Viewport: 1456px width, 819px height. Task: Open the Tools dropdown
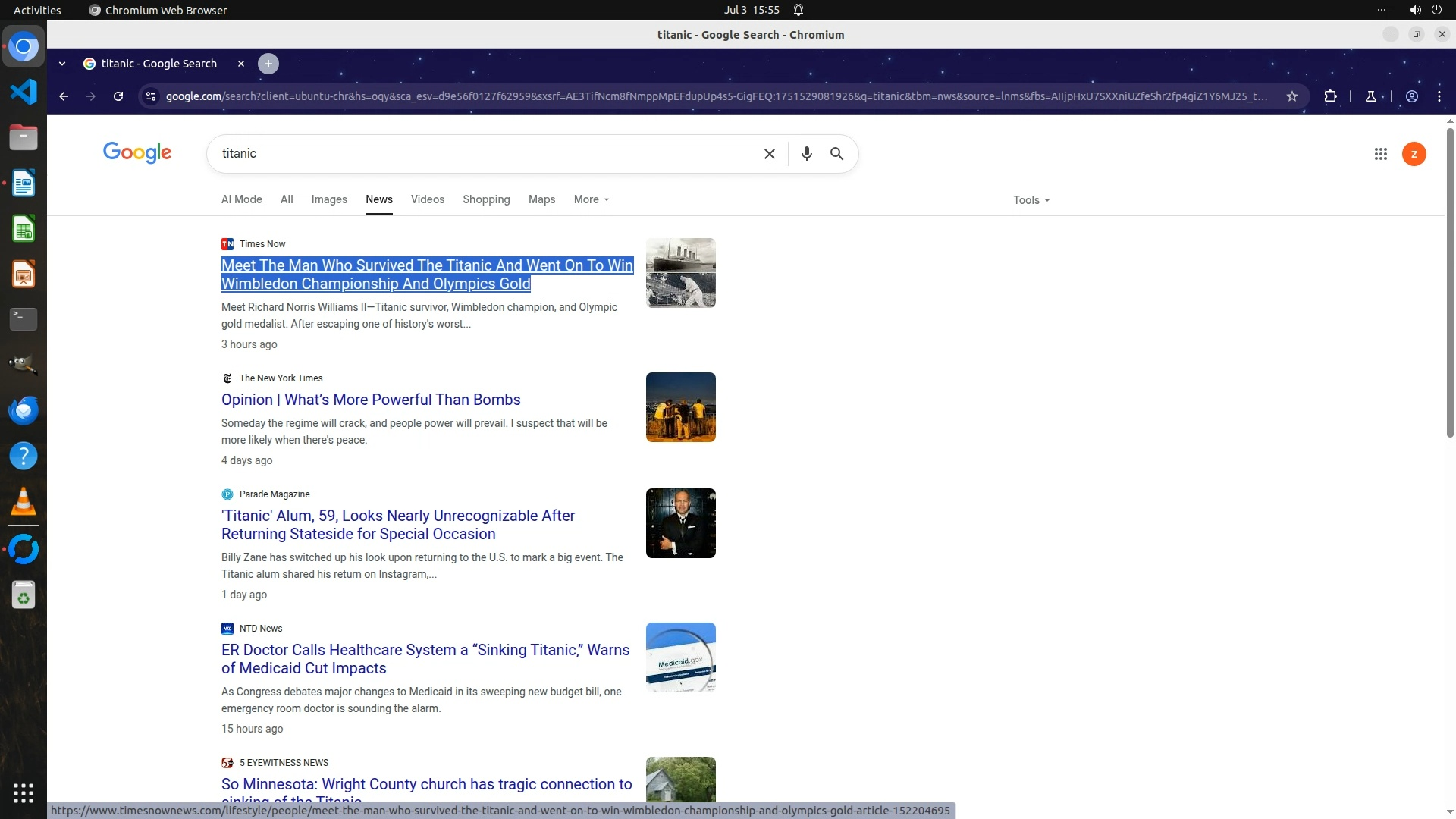(1031, 200)
